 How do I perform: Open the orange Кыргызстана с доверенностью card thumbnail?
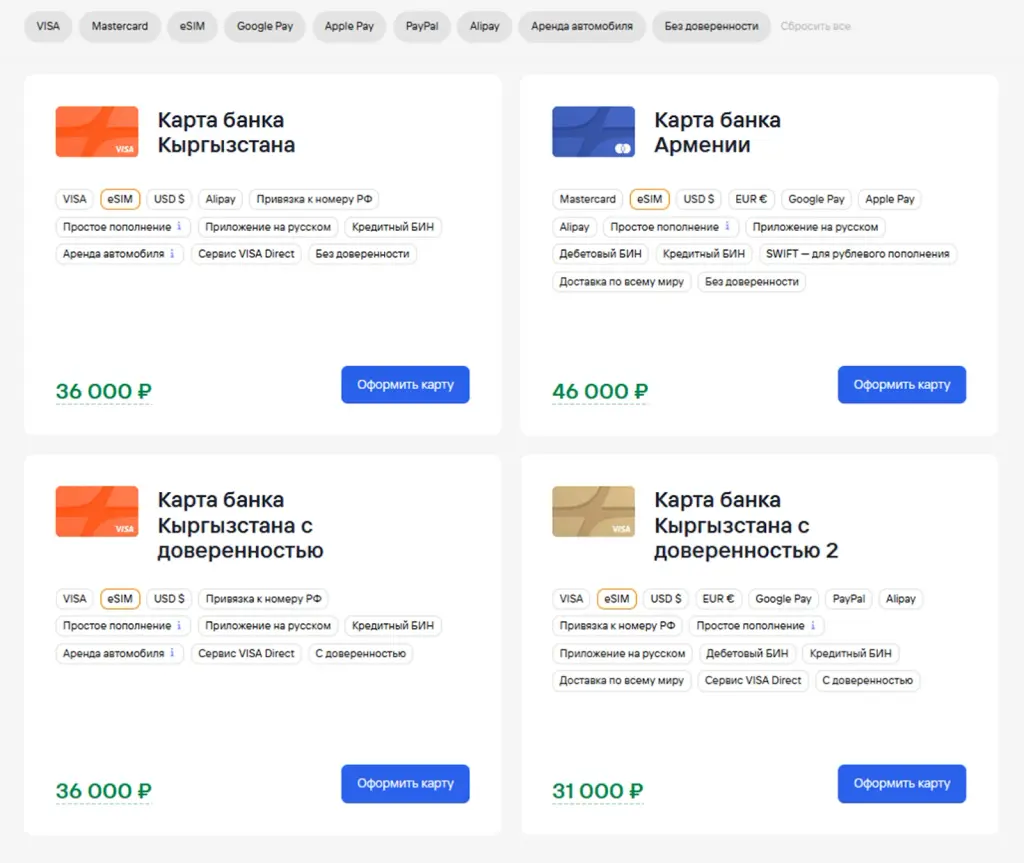[97, 512]
